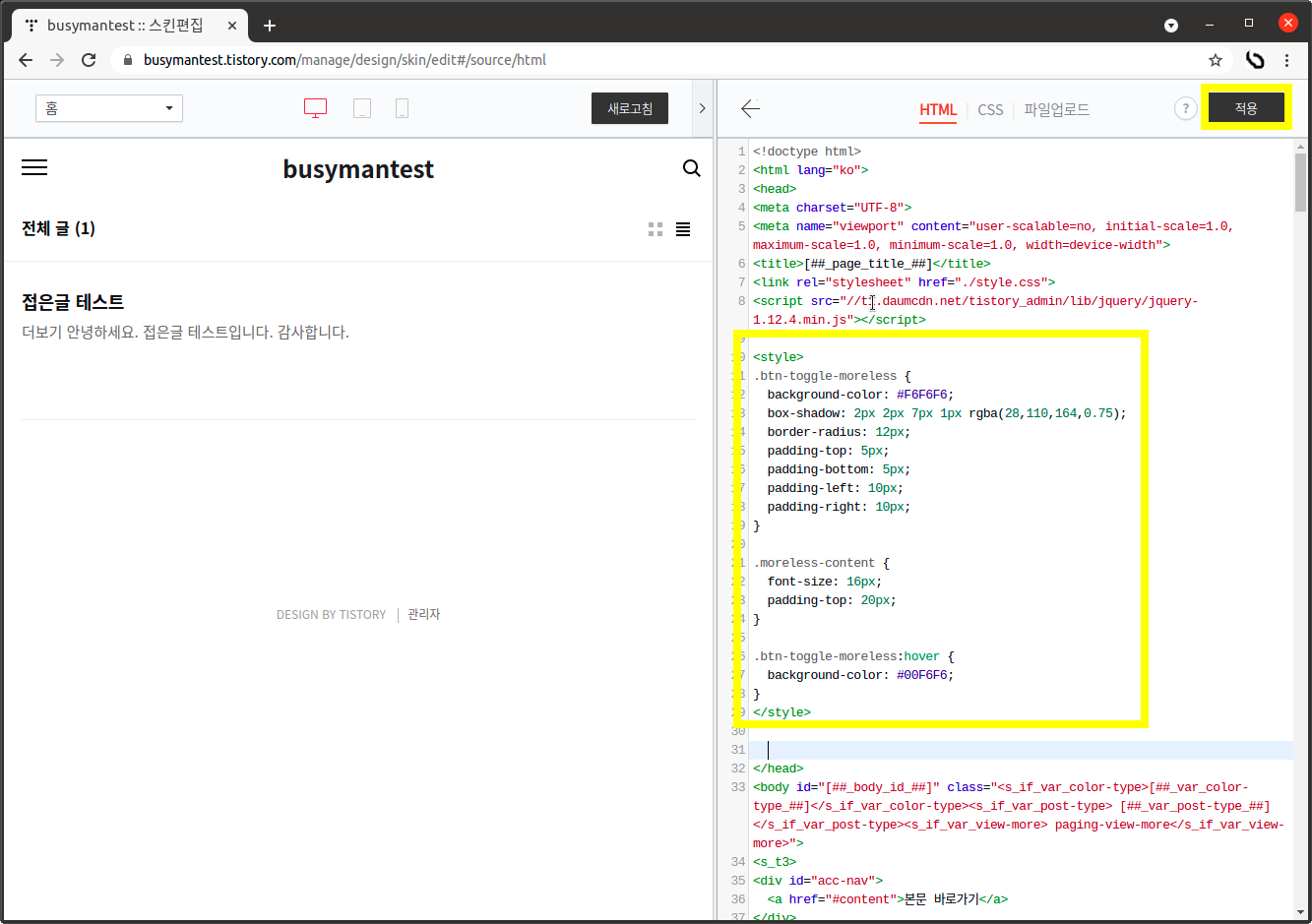Click the browser forward arrow
This screenshot has height=924, width=1312.
57,60
